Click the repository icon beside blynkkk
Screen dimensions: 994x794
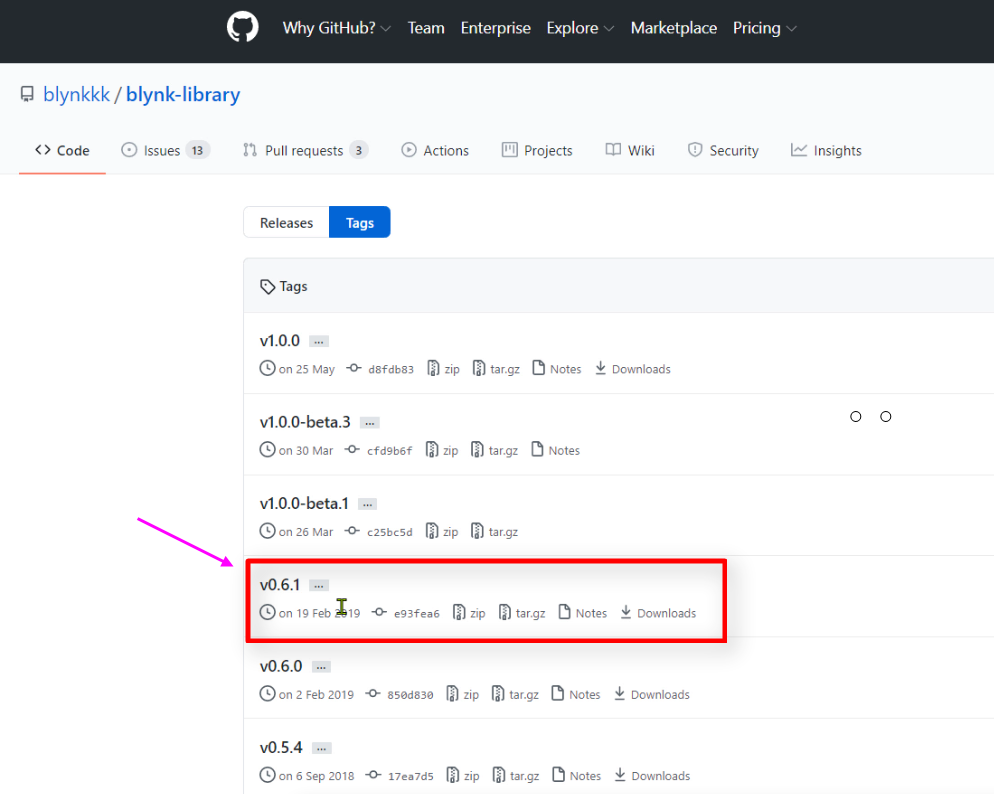[27, 94]
